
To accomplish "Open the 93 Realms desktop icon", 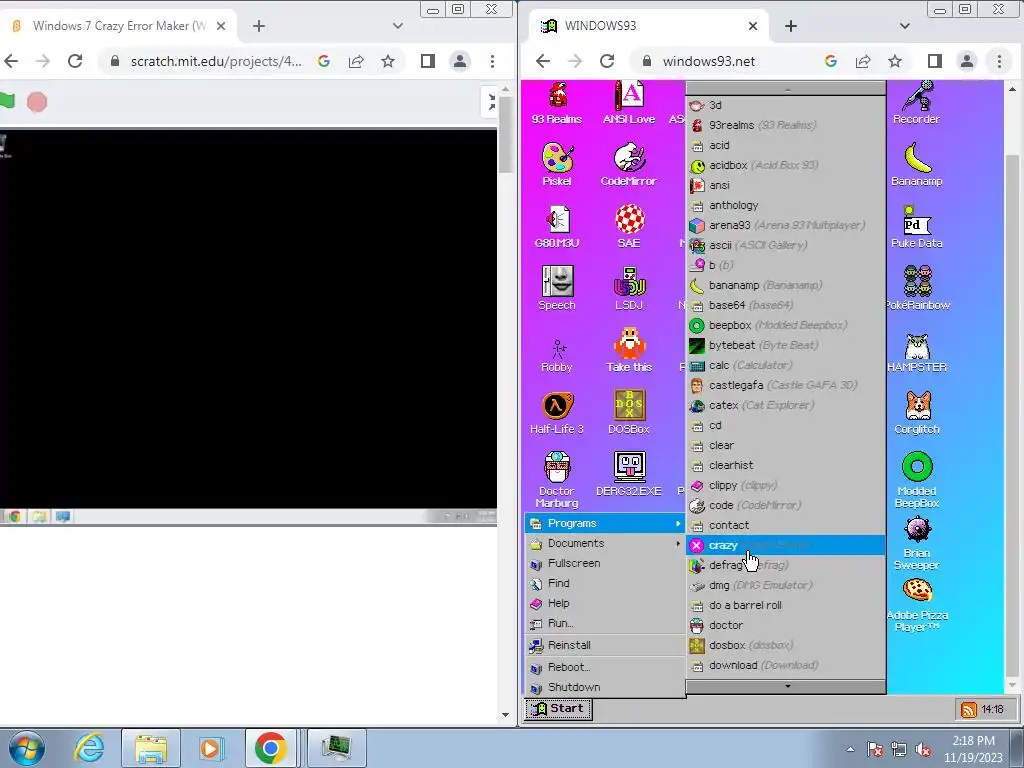I will tap(556, 103).
